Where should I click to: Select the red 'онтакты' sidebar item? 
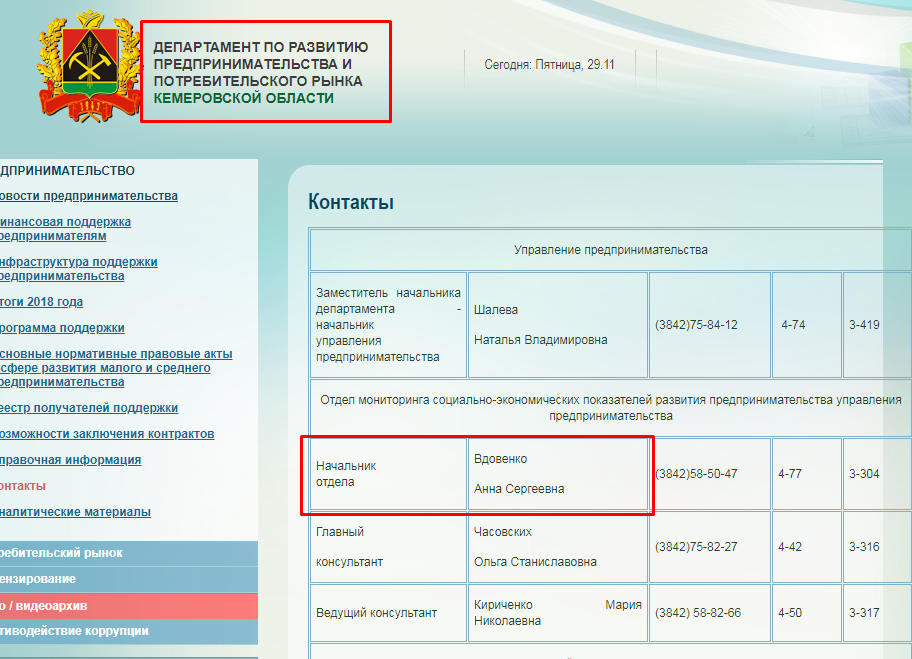point(23,486)
